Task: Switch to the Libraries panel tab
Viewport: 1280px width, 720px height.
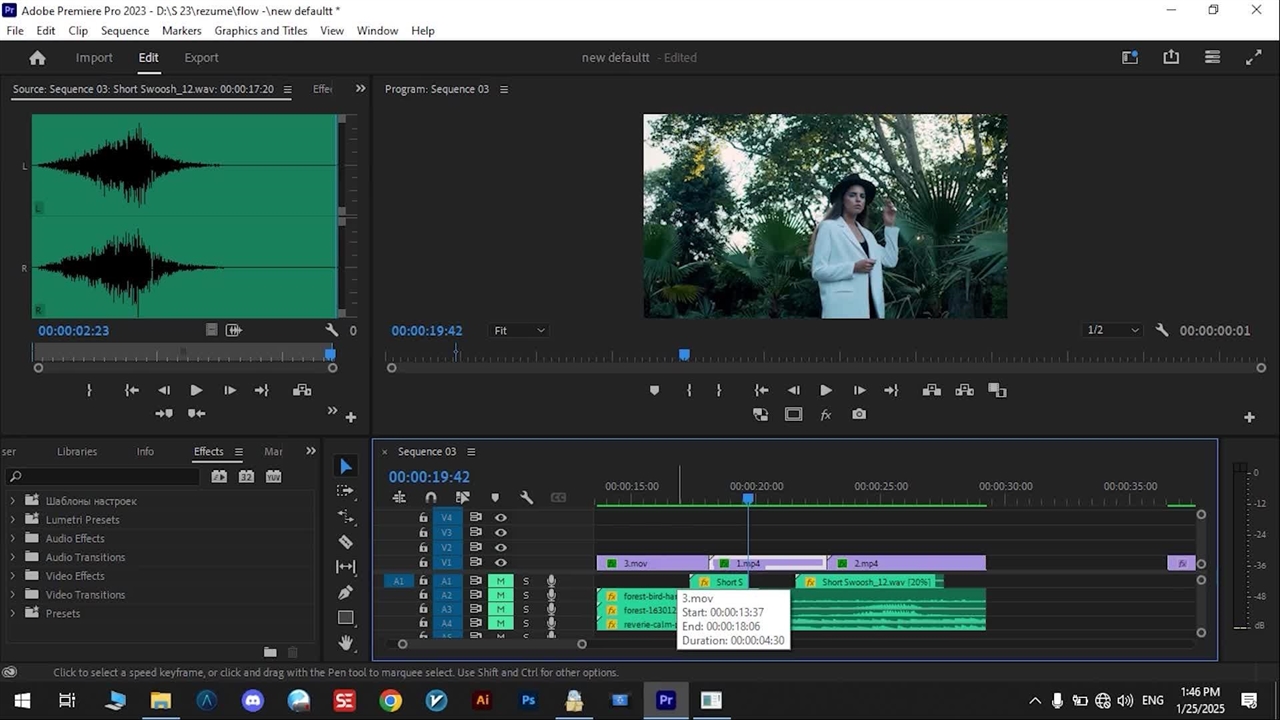Action: 77,452
